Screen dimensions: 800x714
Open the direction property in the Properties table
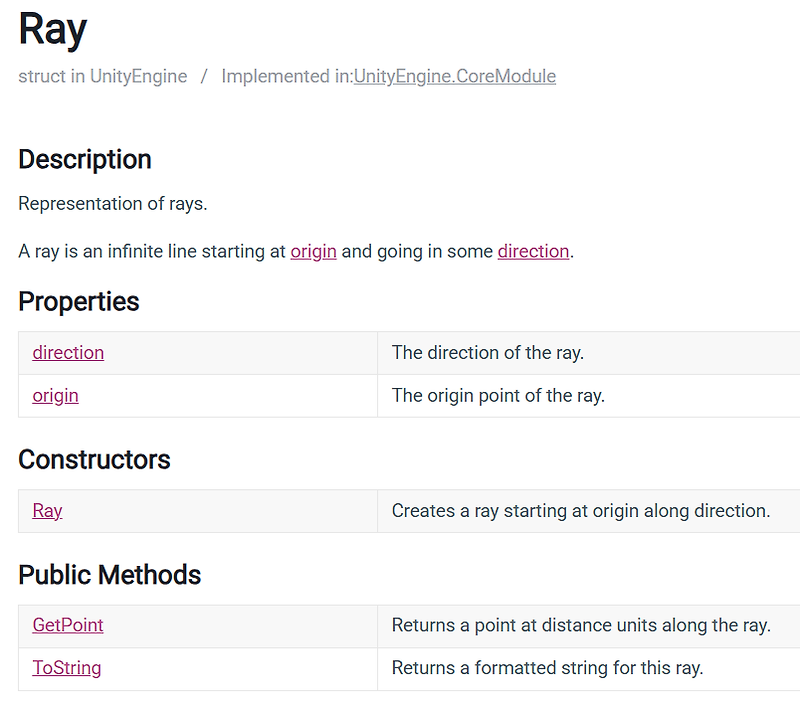pos(68,352)
